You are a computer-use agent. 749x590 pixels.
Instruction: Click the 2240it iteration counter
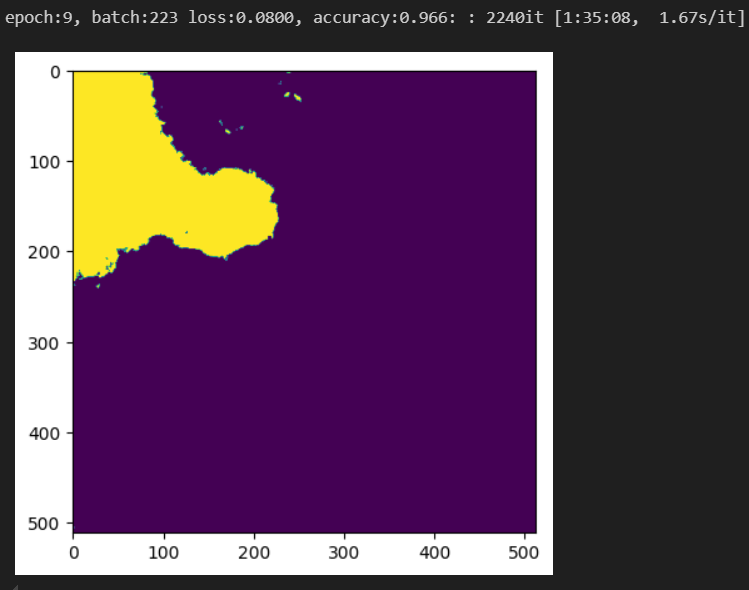[515, 18]
